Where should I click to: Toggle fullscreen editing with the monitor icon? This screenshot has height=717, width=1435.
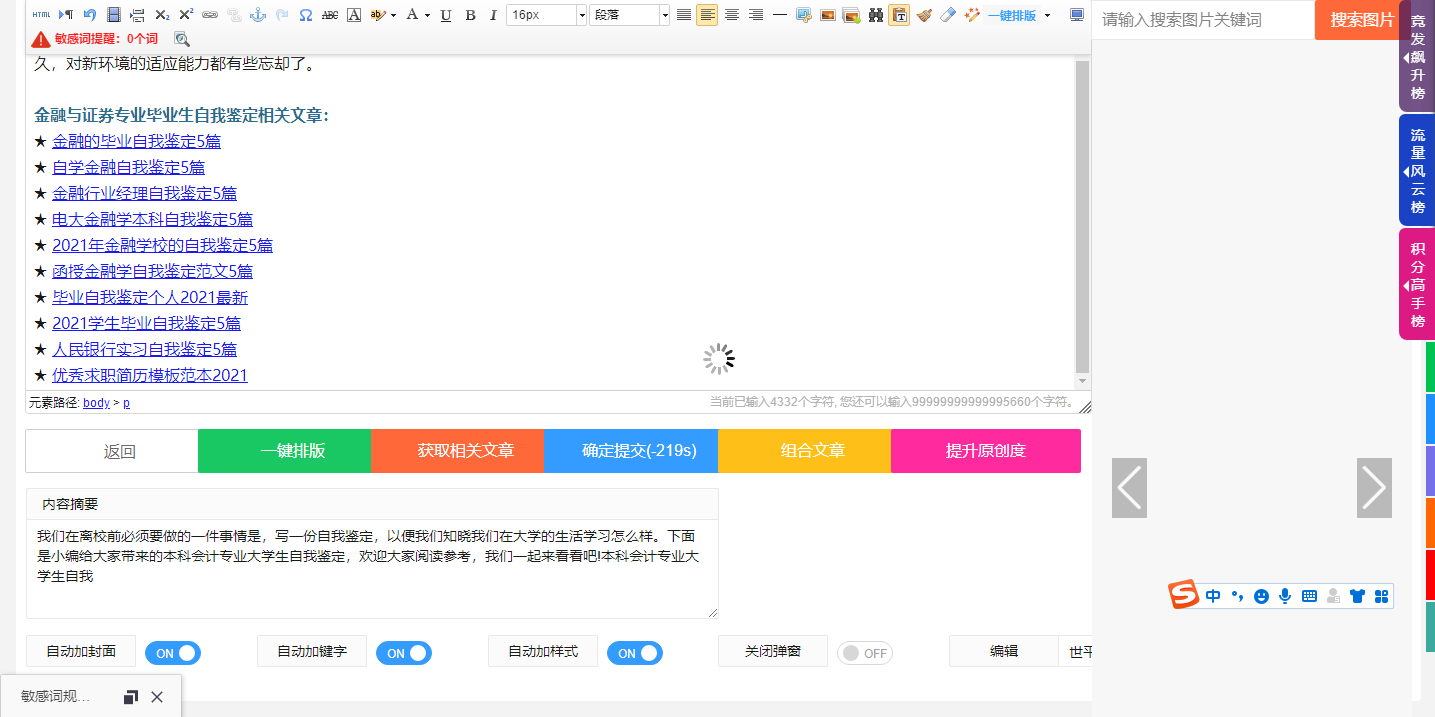pos(1076,14)
